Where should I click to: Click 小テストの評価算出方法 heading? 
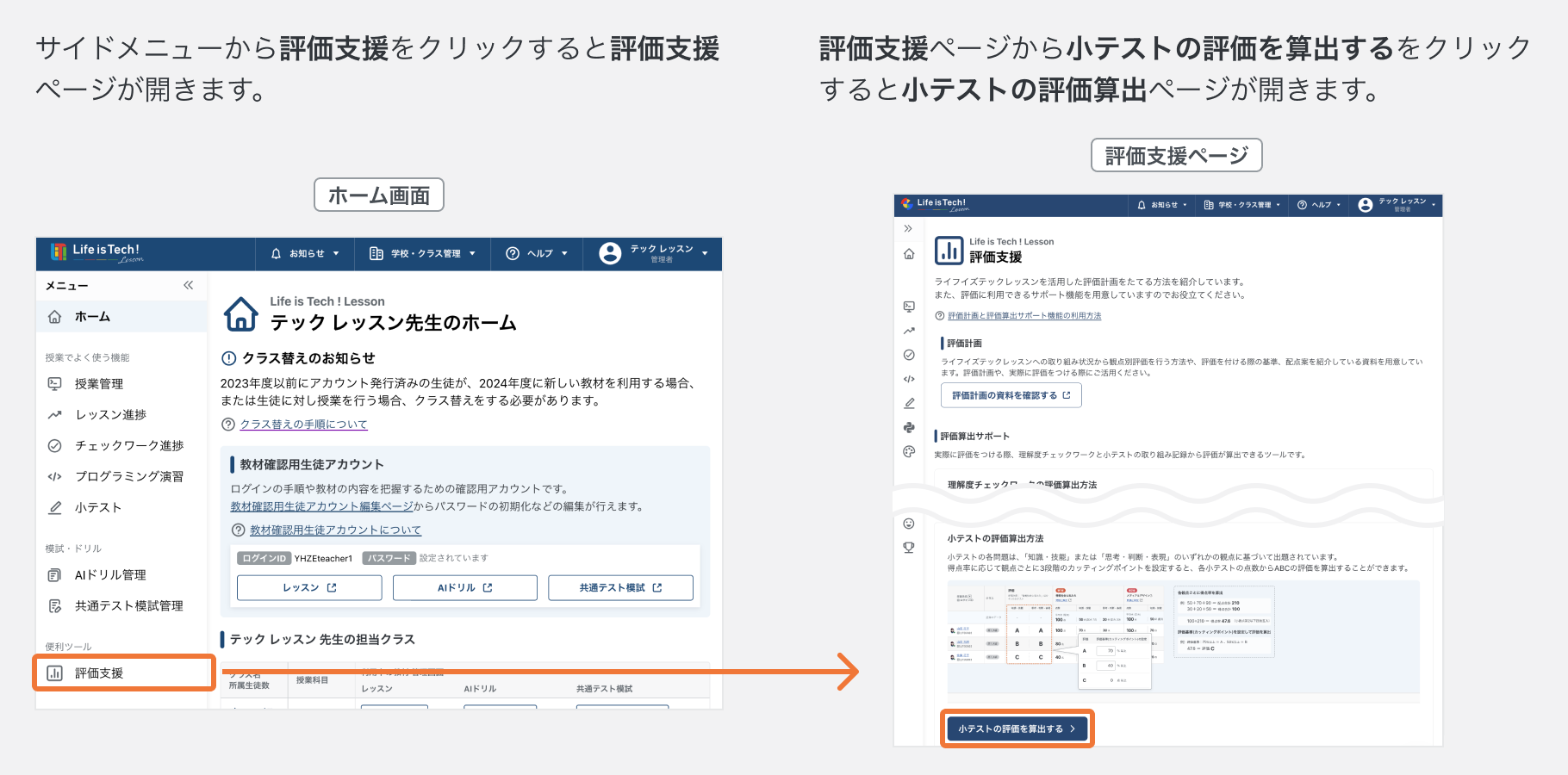[x=995, y=538]
